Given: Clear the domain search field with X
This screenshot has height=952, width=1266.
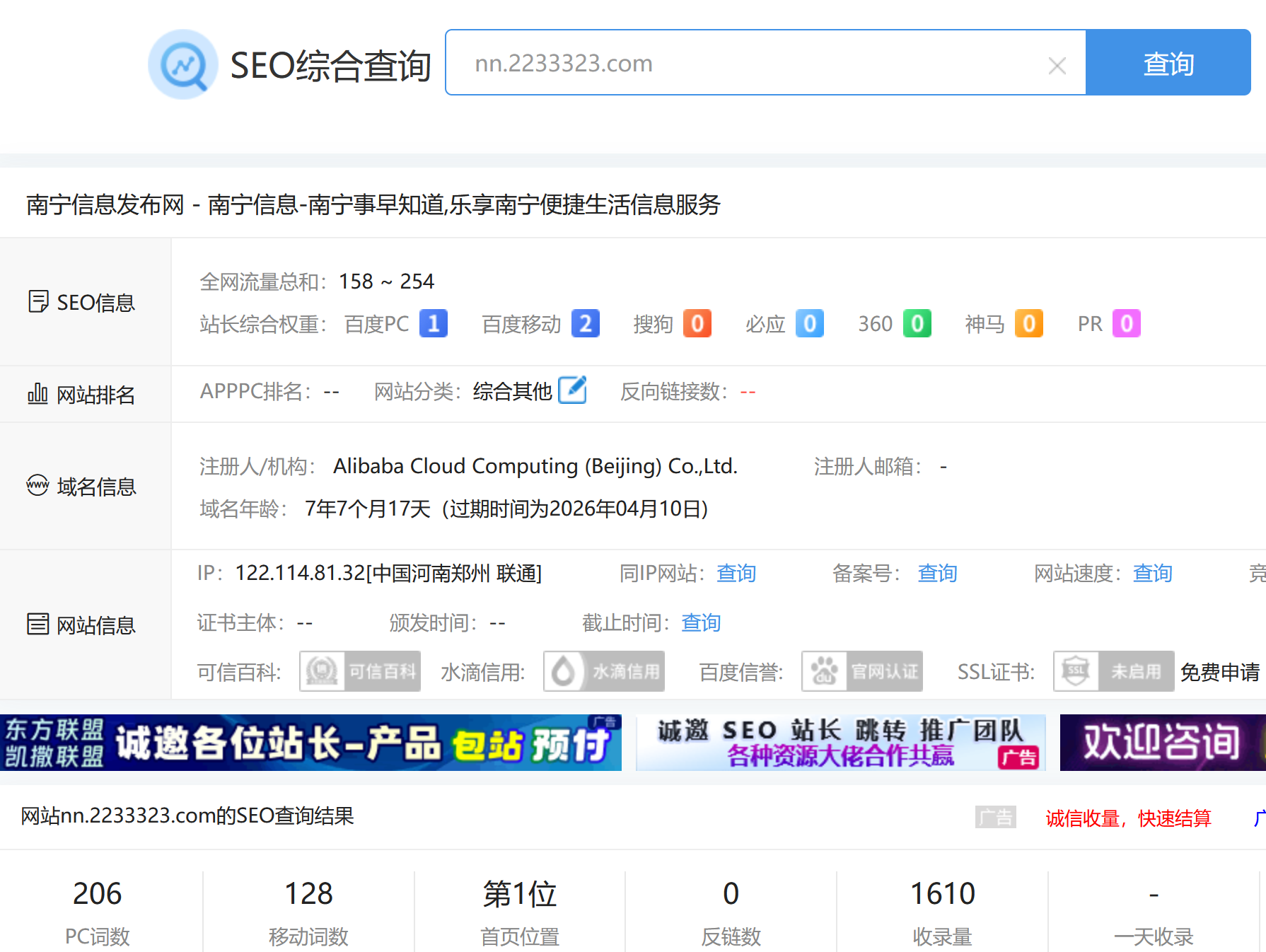Looking at the screenshot, I should [x=1057, y=66].
